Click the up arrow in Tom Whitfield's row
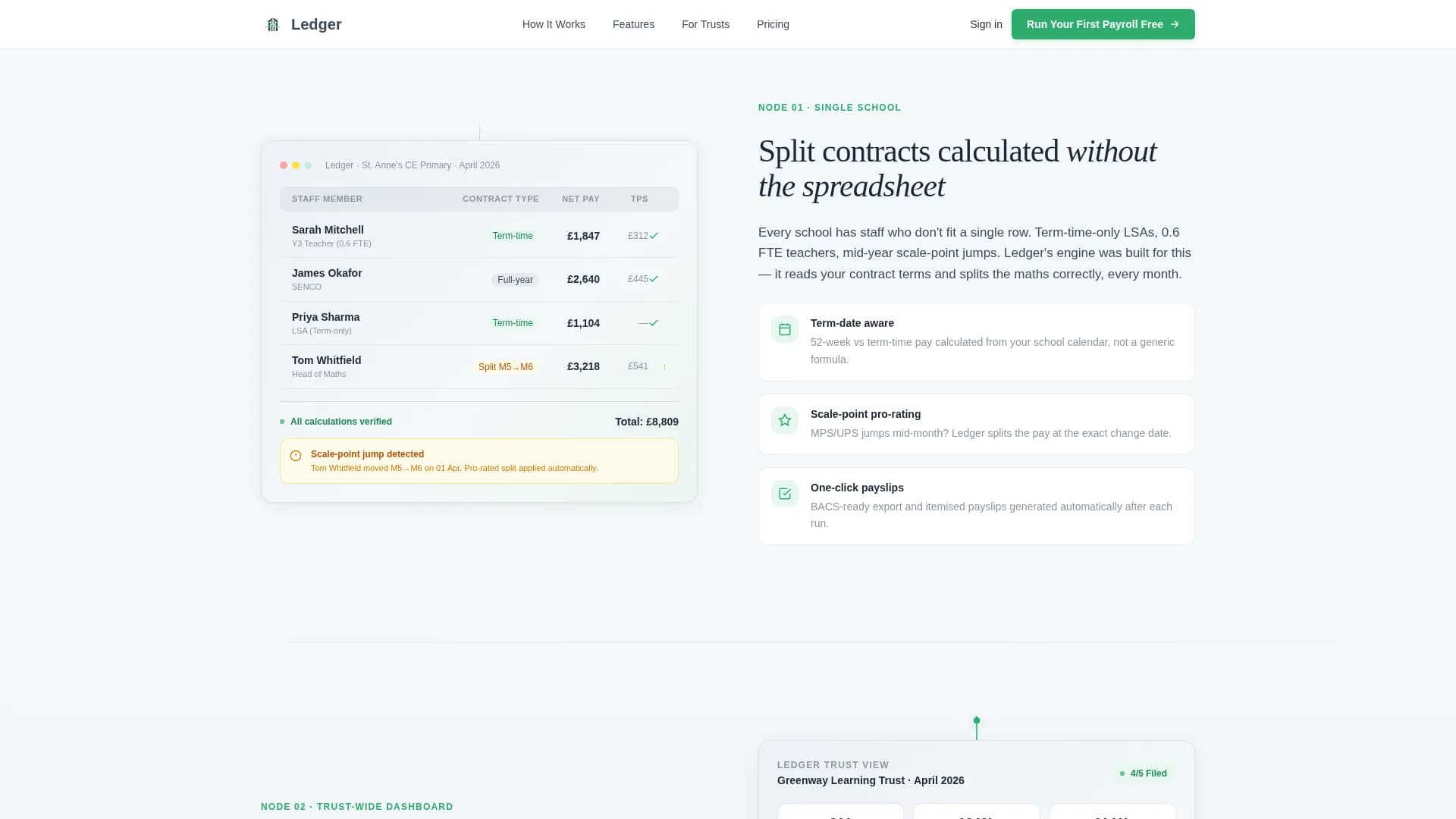 (664, 367)
